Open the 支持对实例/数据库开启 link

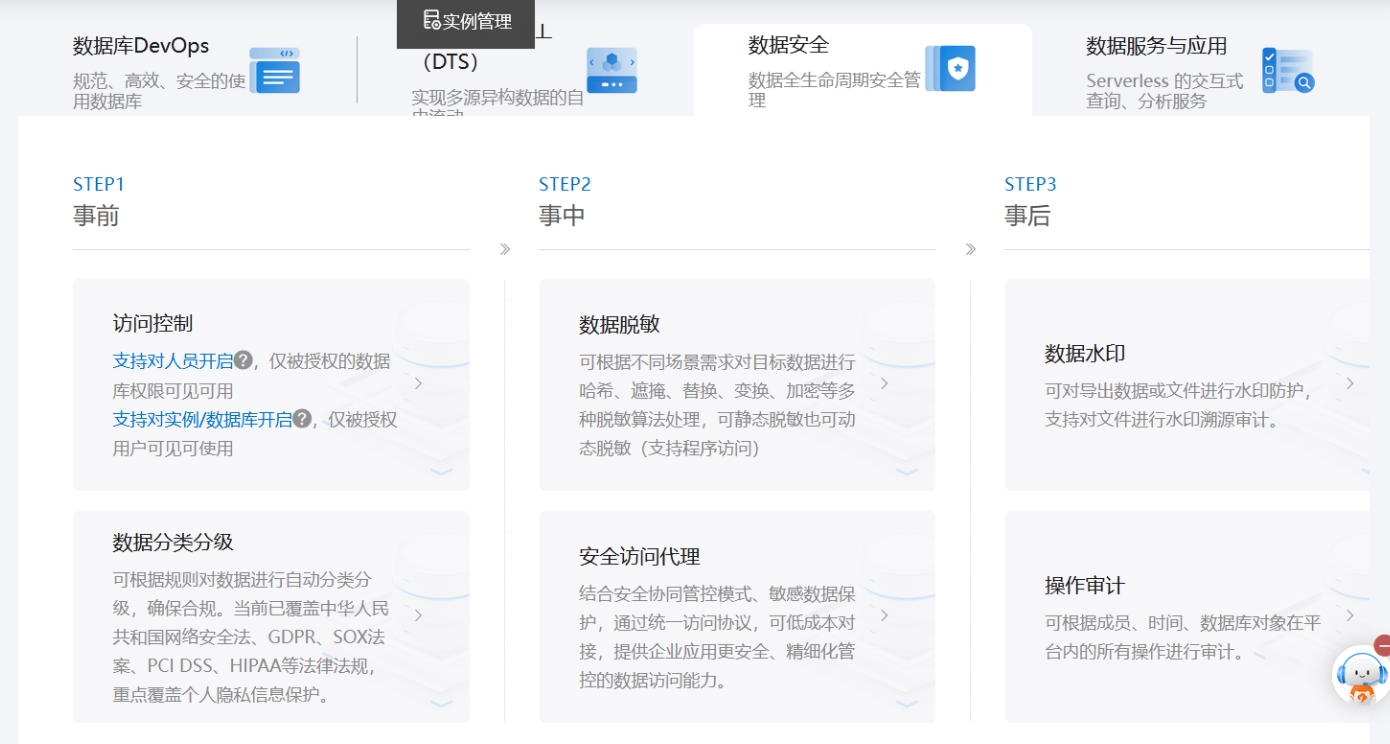click(202, 419)
